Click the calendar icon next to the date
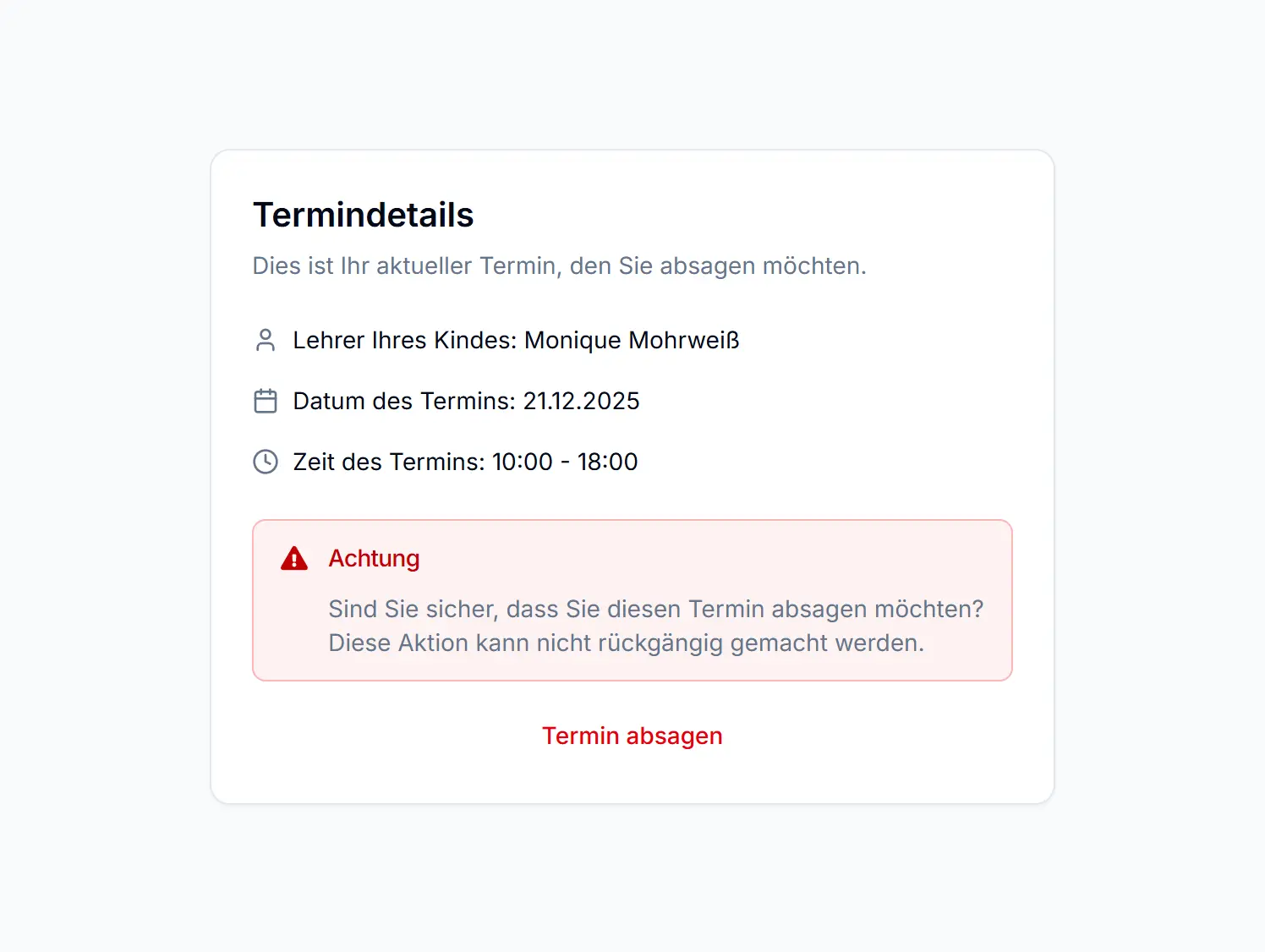Image resolution: width=1265 pixels, height=952 pixels. [x=266, y=401]
